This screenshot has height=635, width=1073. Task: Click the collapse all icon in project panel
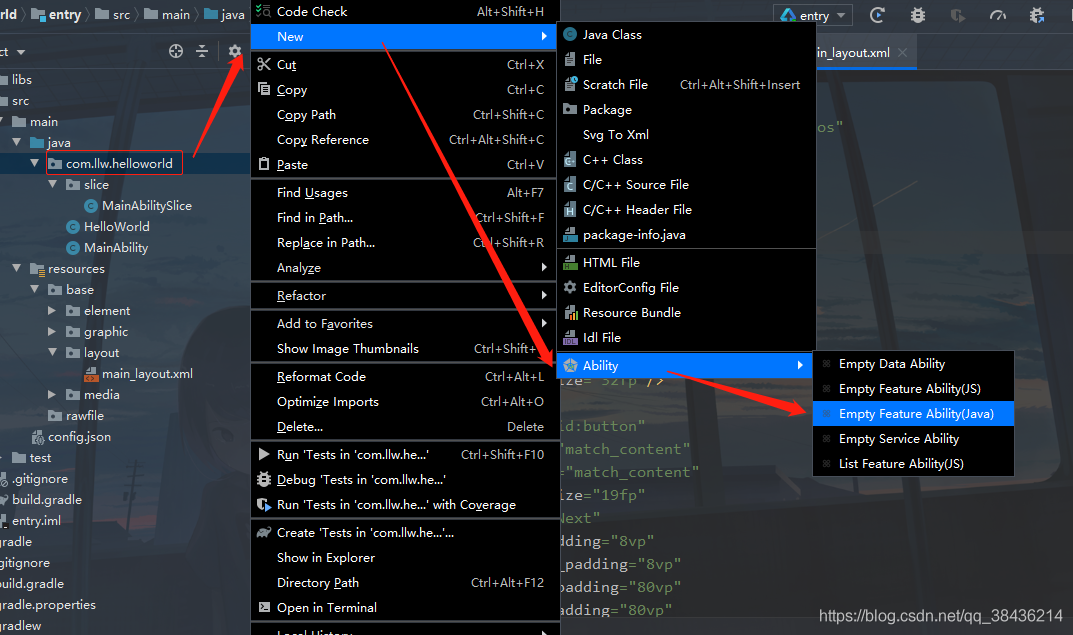202,51
